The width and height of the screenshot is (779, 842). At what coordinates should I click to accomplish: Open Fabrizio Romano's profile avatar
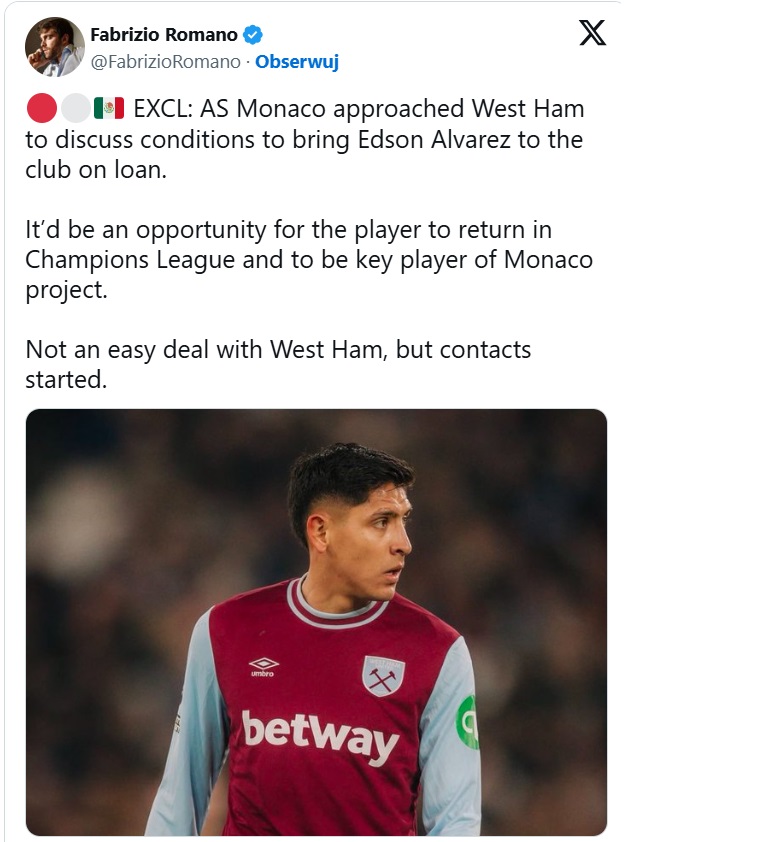click(54, 47)
